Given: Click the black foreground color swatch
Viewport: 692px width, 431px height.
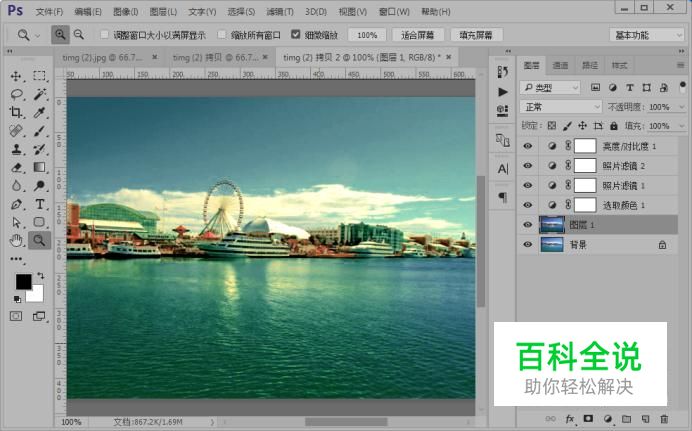Looking at the screenshot, I should point(23,282).
